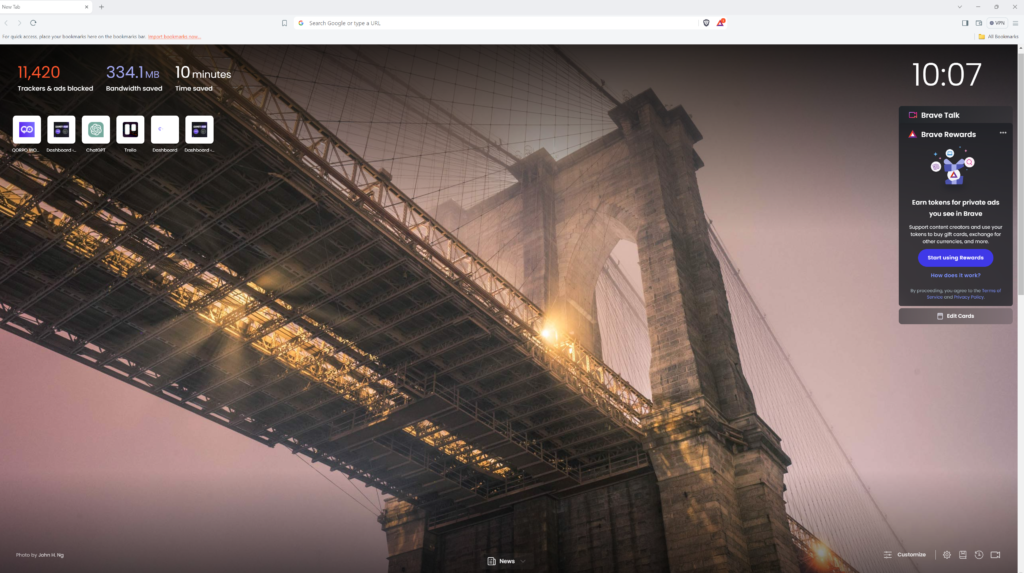Screen dimensions: 1024x573
Task: Click the photo credit John H. Ng link
Action: click(51, 555)
